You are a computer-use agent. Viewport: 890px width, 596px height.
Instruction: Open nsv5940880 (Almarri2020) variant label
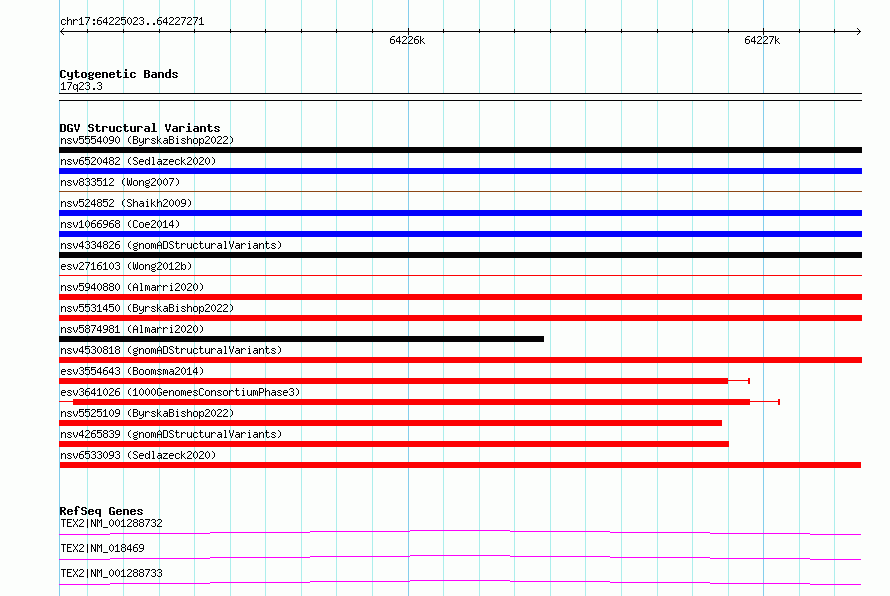click(132, 287)
